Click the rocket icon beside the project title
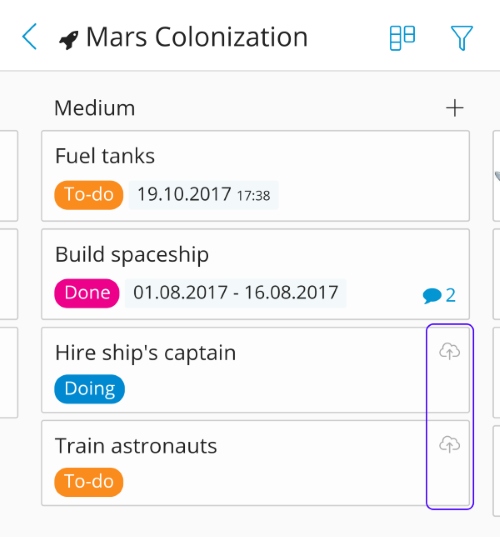 pyautogui.click(x=69, y=40)
